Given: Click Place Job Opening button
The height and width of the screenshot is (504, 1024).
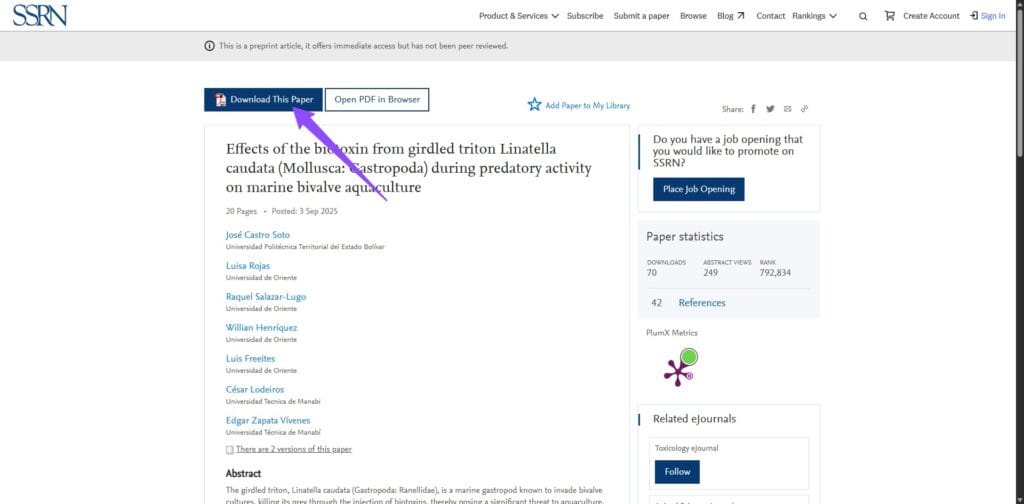Looking at the screenshot, I should click(x=699, y=189).
